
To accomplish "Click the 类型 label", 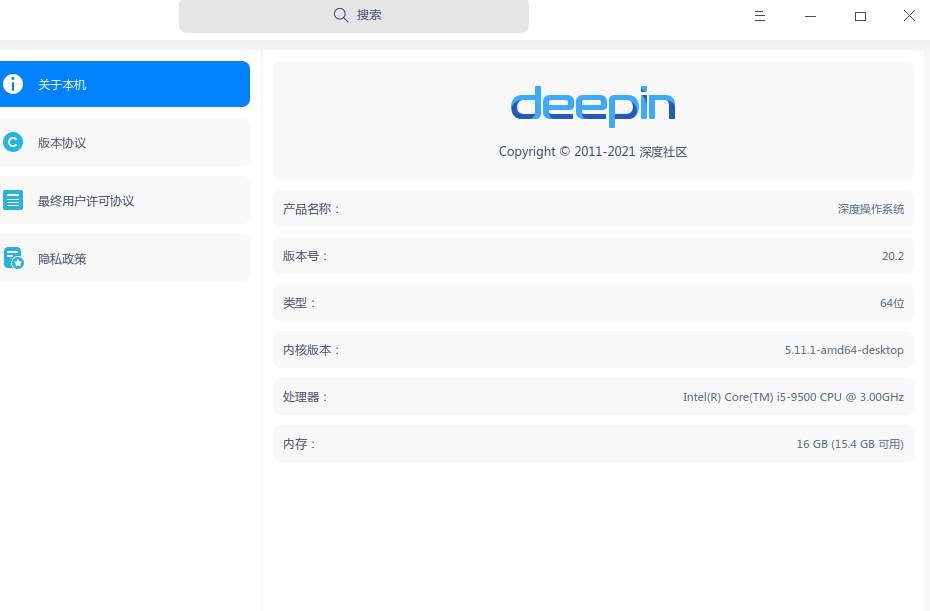I will [300, 303].
